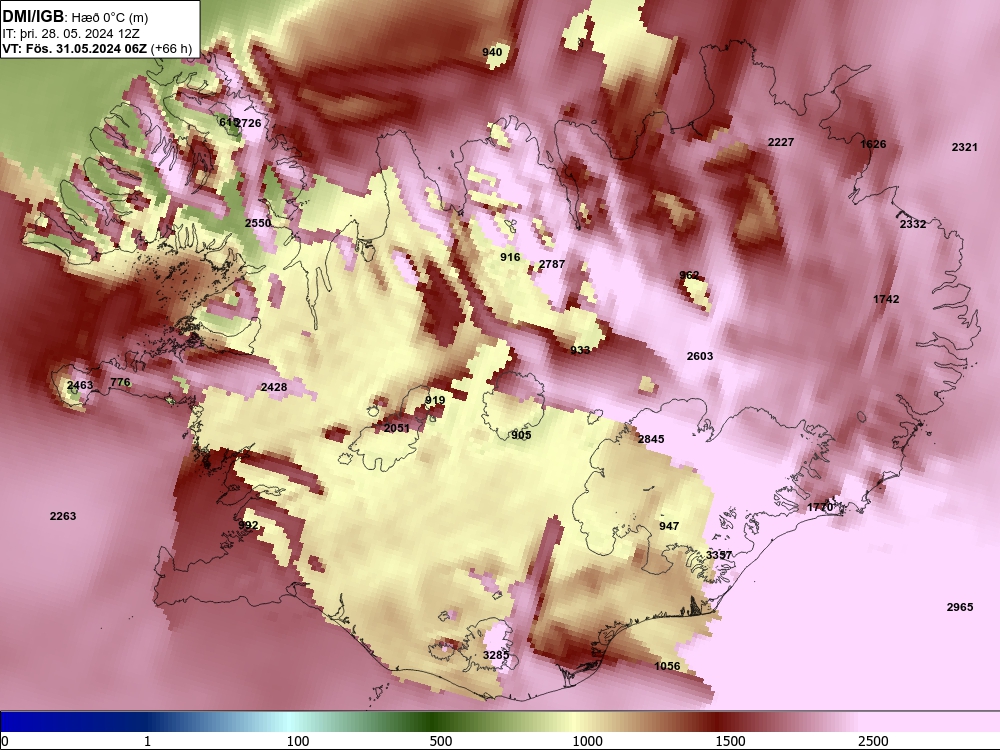The width and height of the screenshot is (1000, 750).
Task: Click the 2845 height value
Action: (x=651, y=439)
